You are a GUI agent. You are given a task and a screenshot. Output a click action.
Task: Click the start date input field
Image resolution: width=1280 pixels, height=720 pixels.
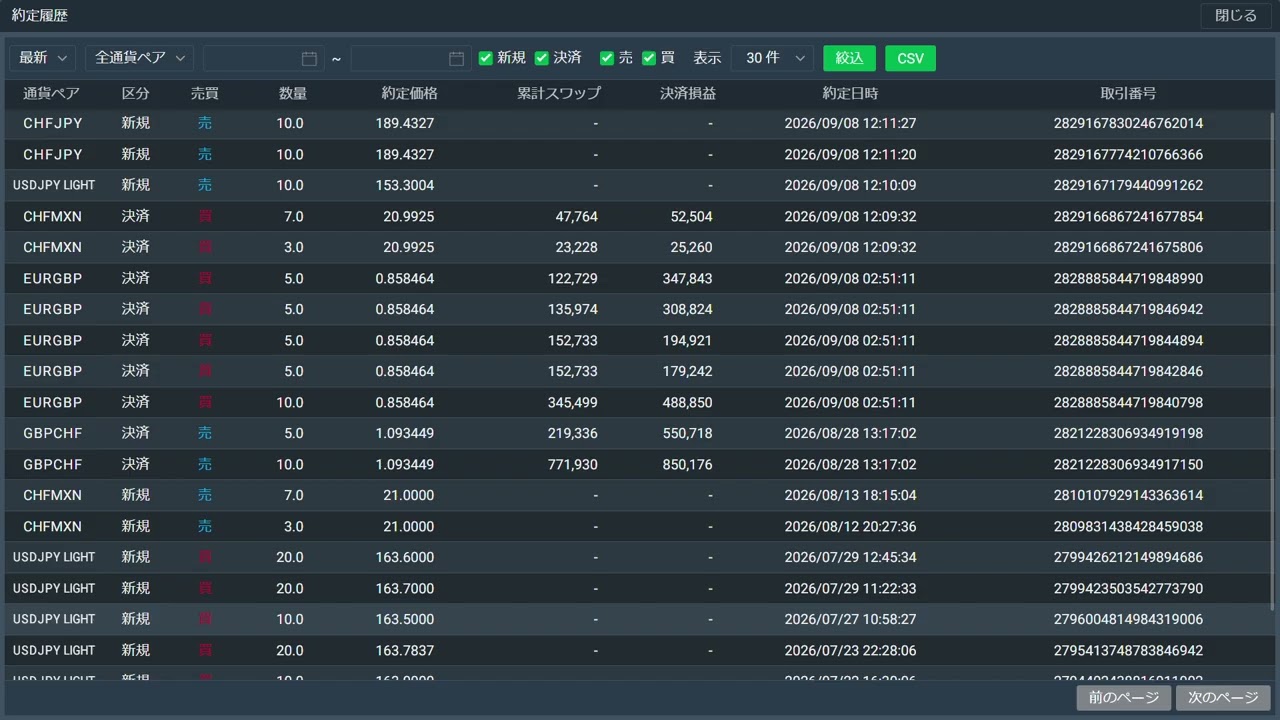point(264,58)
